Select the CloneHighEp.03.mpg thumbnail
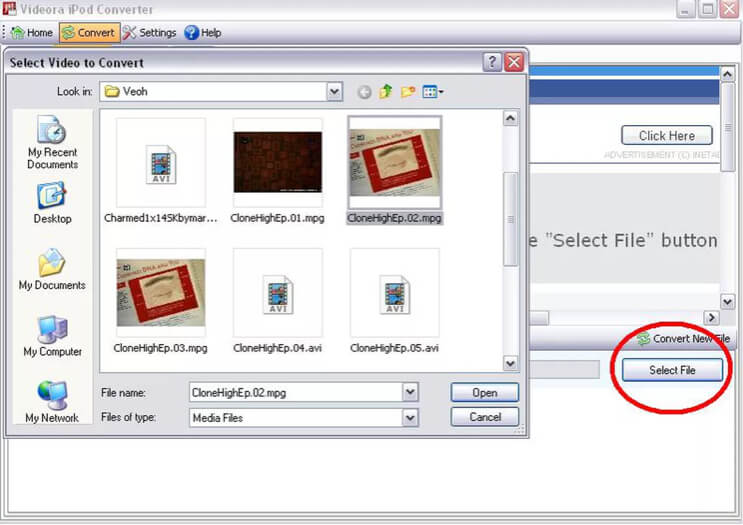 pos(161,292)
